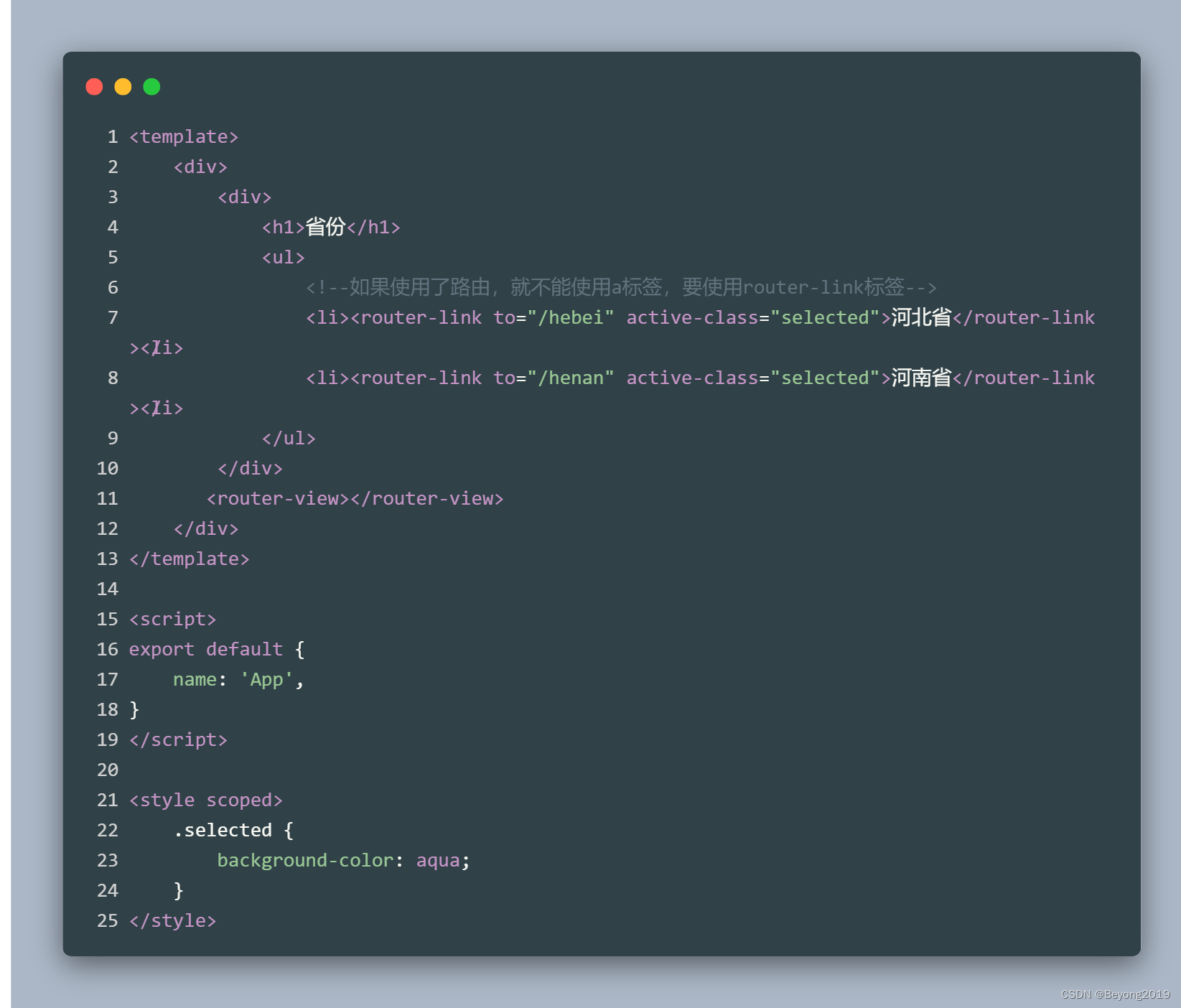Click the "/hebei" route string
Image resolution: width=1181 pixels, height=1008 pixels.
pos(571,317)
